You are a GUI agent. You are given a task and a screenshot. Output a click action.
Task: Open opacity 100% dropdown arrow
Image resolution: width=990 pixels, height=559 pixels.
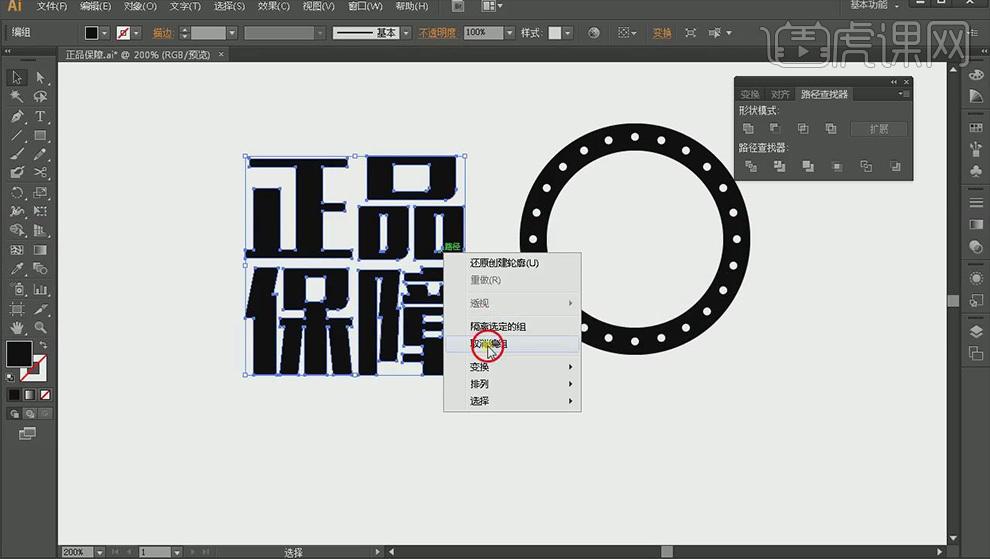click(509, 33)
